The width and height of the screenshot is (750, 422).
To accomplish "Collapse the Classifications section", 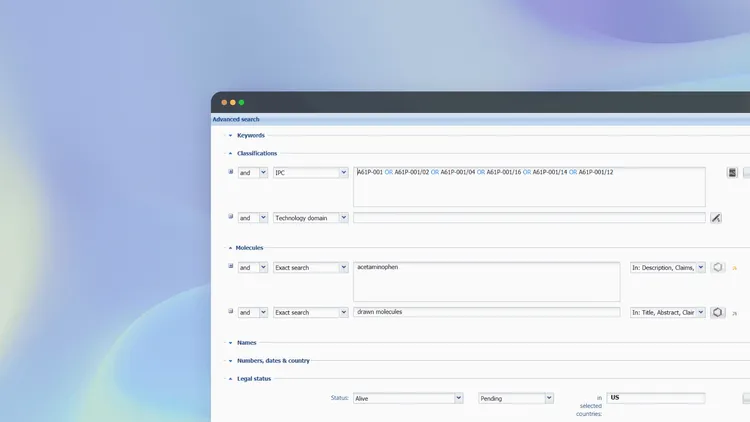I will point(231,154).
